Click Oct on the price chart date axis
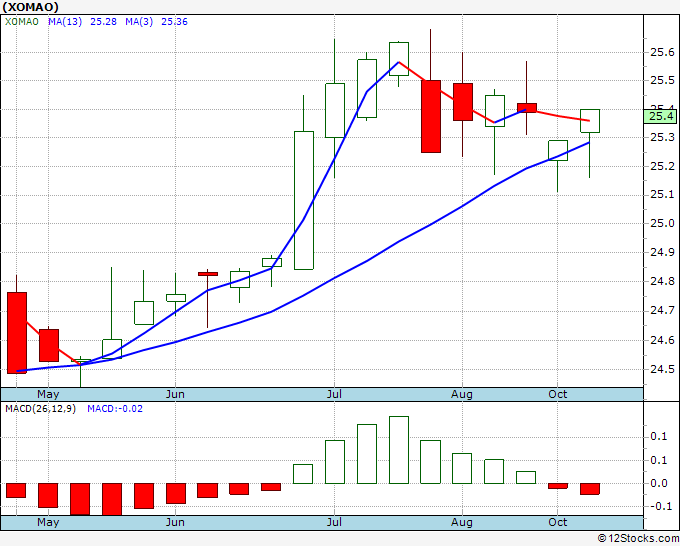This screenshot has width=680, height=546. tap(557, 394)
